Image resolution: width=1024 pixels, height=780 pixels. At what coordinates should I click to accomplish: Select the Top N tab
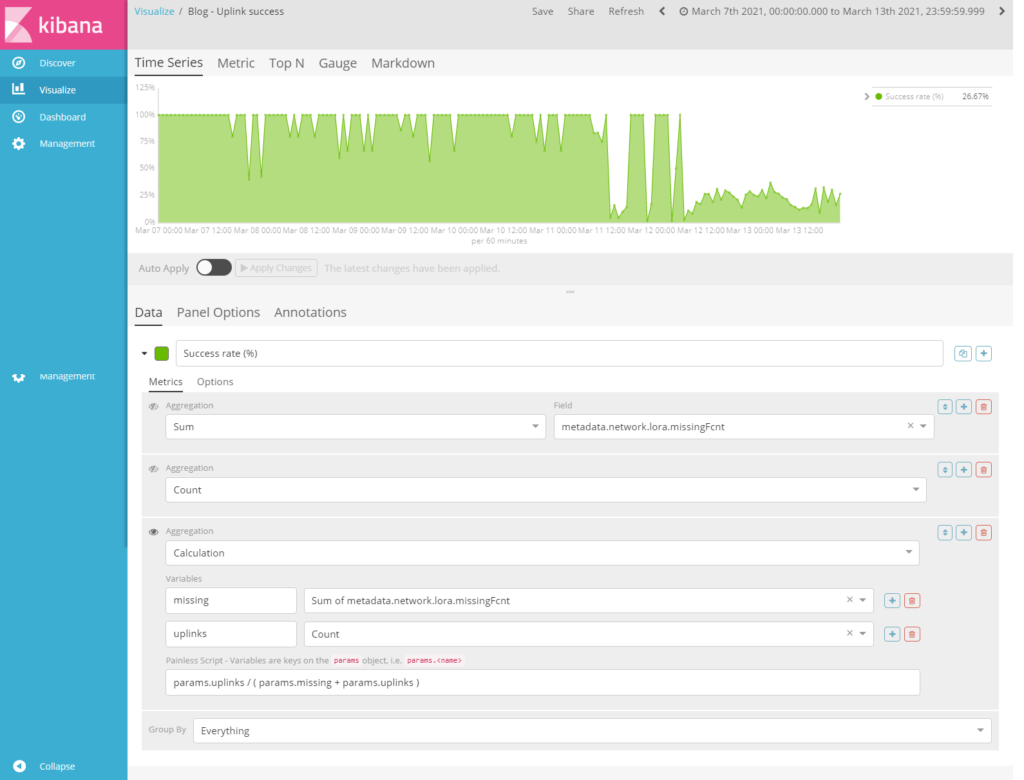click(287, 63)
